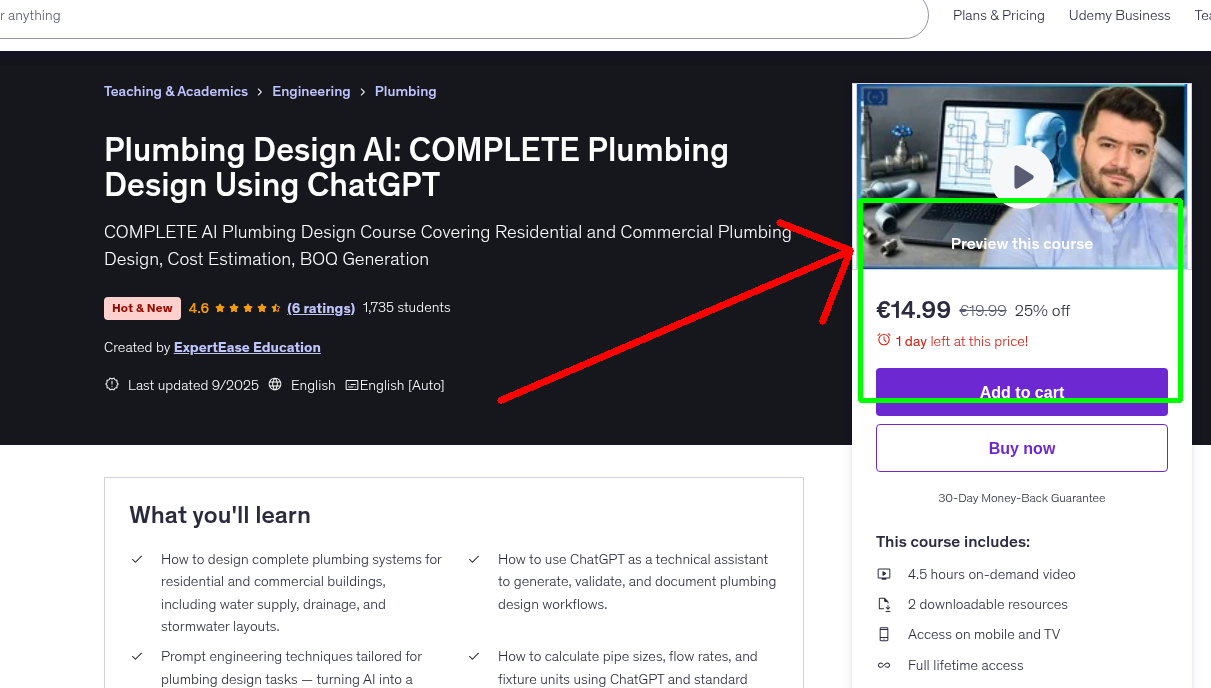Image resolution: width=1211 pixels, height=688 pixels.
Task: Click the full lifetime access infinity icon
Action: click(884, 665)
